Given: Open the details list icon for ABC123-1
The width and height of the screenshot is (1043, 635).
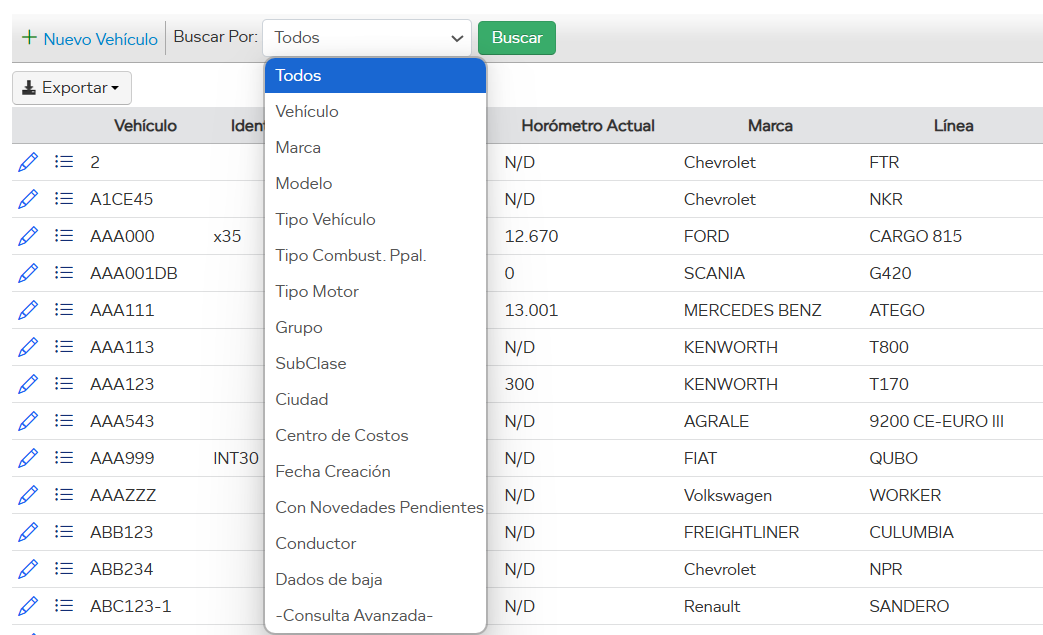Looking at the screenshot, I should point(62,606).
